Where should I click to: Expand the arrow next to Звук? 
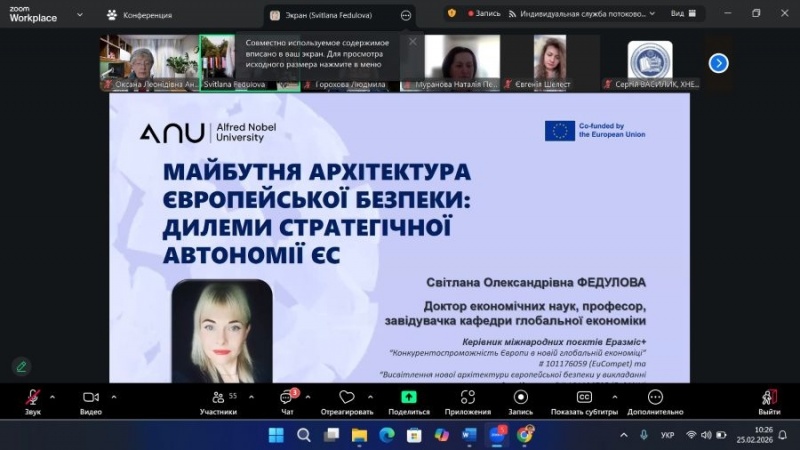point(55,396)
